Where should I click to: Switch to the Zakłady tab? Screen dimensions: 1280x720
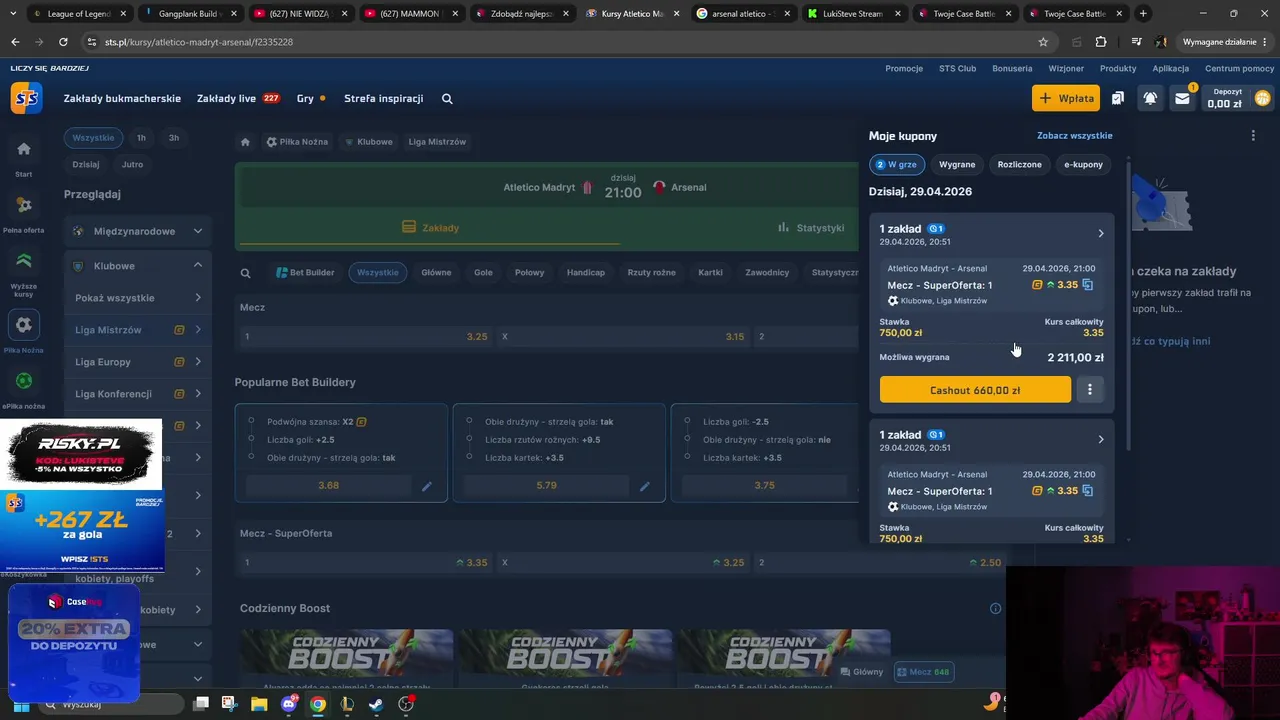point(430,228)
